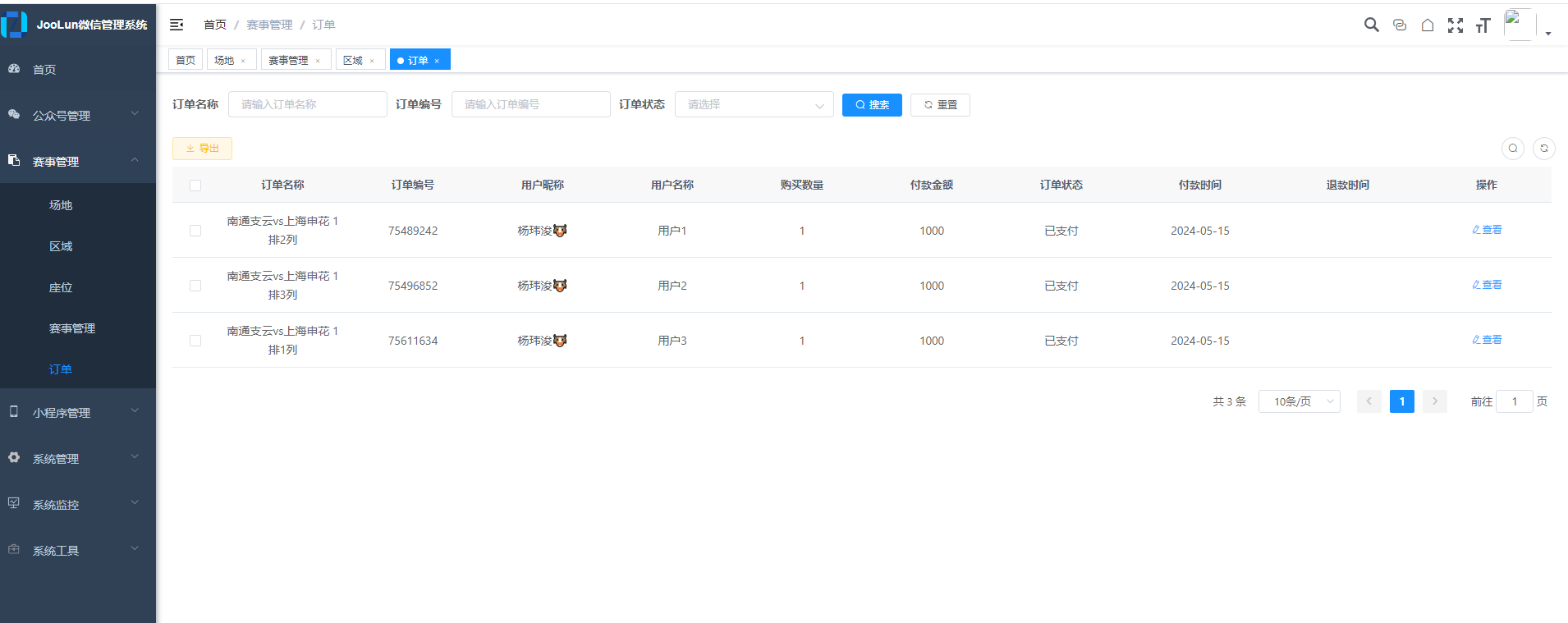The image size is (1568, 623).
Task: Click the 首页 dashboard icon in sidebar
Action: (x=14, y=69)
